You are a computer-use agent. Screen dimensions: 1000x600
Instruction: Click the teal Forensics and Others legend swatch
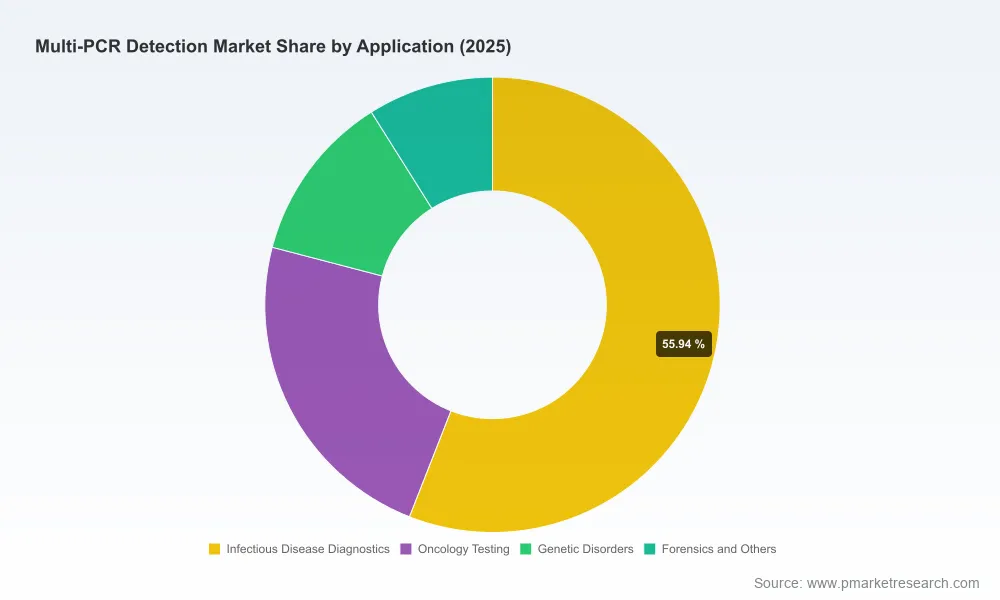pos(650,549)
